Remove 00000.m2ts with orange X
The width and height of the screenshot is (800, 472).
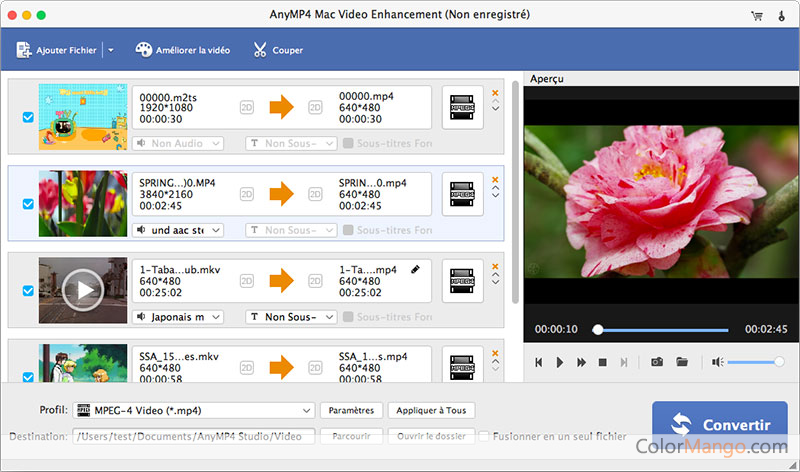coord(495,93)
